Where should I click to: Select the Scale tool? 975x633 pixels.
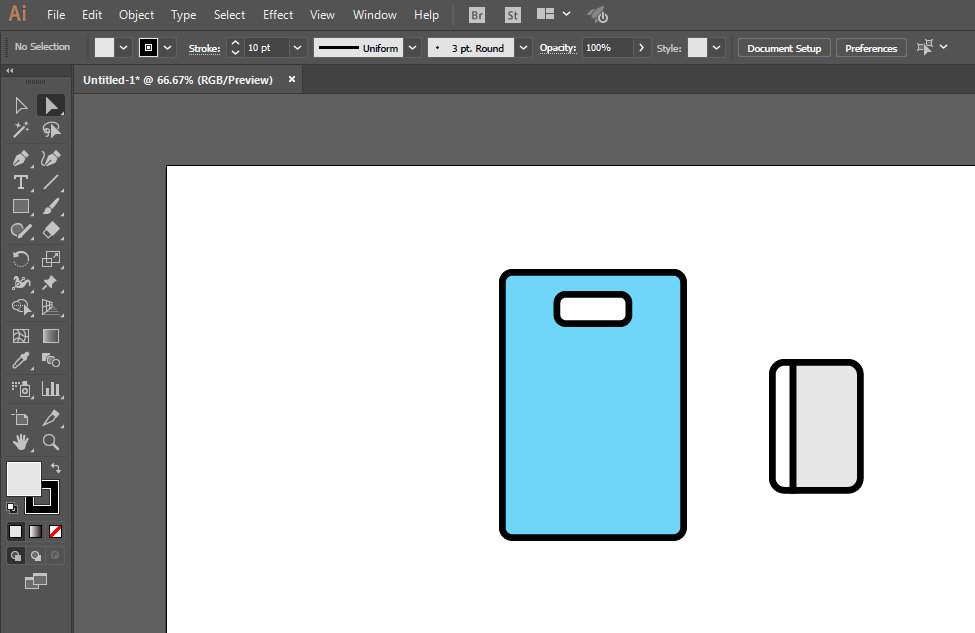pos(51,259)
